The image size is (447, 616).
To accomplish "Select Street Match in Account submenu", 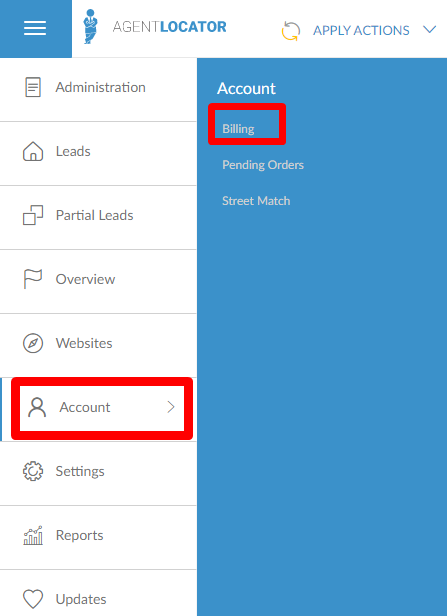I will pos(256,201).
